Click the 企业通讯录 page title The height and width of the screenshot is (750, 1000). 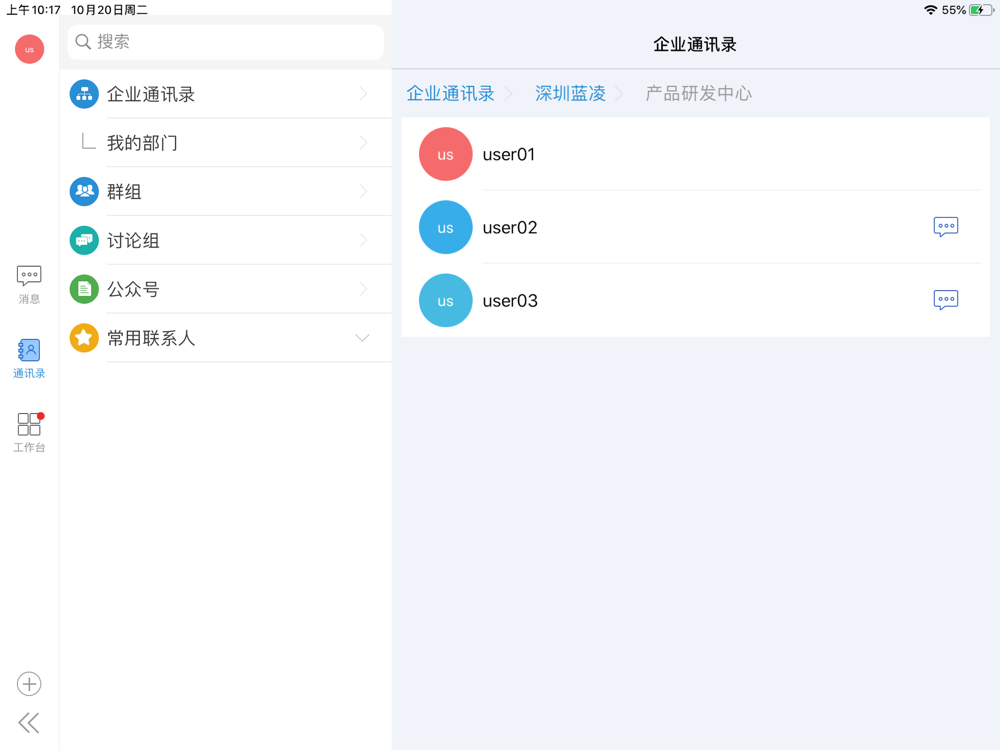click(x=695, y=45)
